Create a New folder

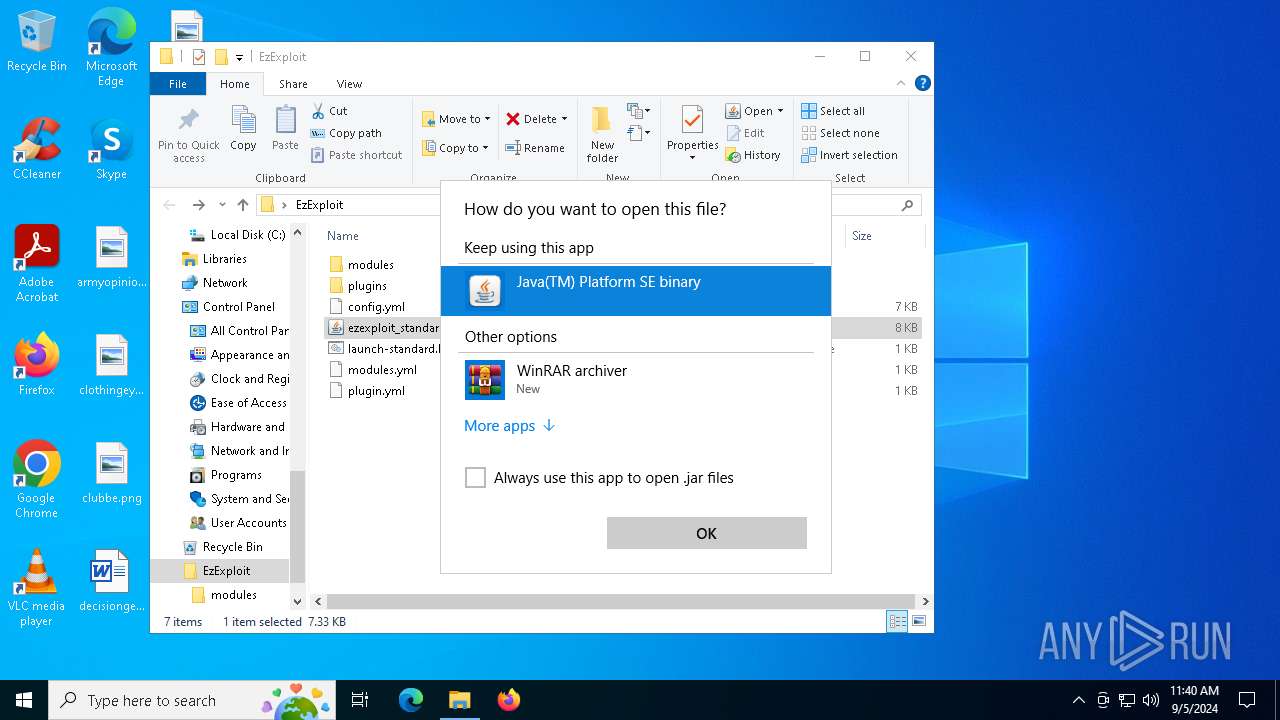602,134
